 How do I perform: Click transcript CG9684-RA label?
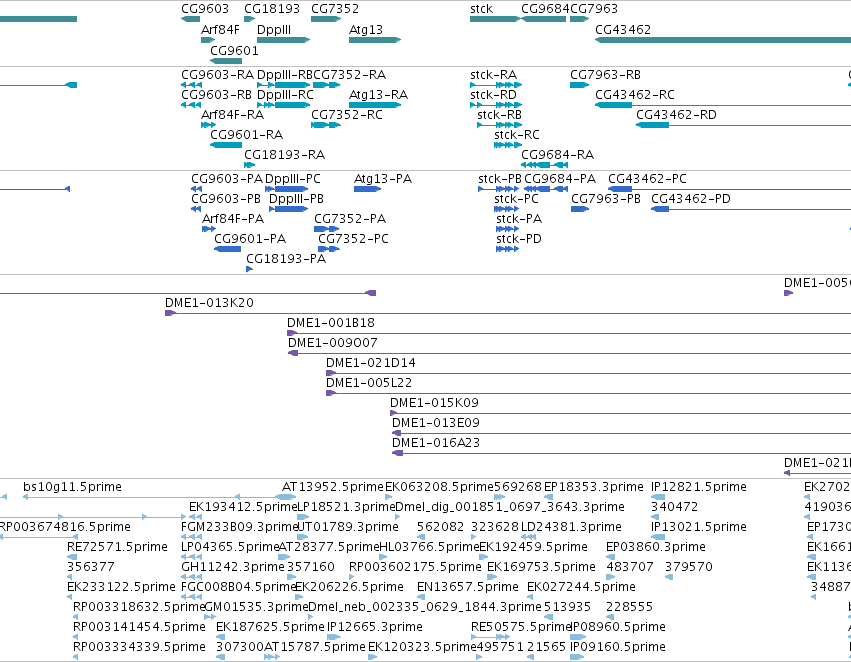click(x=557, y=155)
